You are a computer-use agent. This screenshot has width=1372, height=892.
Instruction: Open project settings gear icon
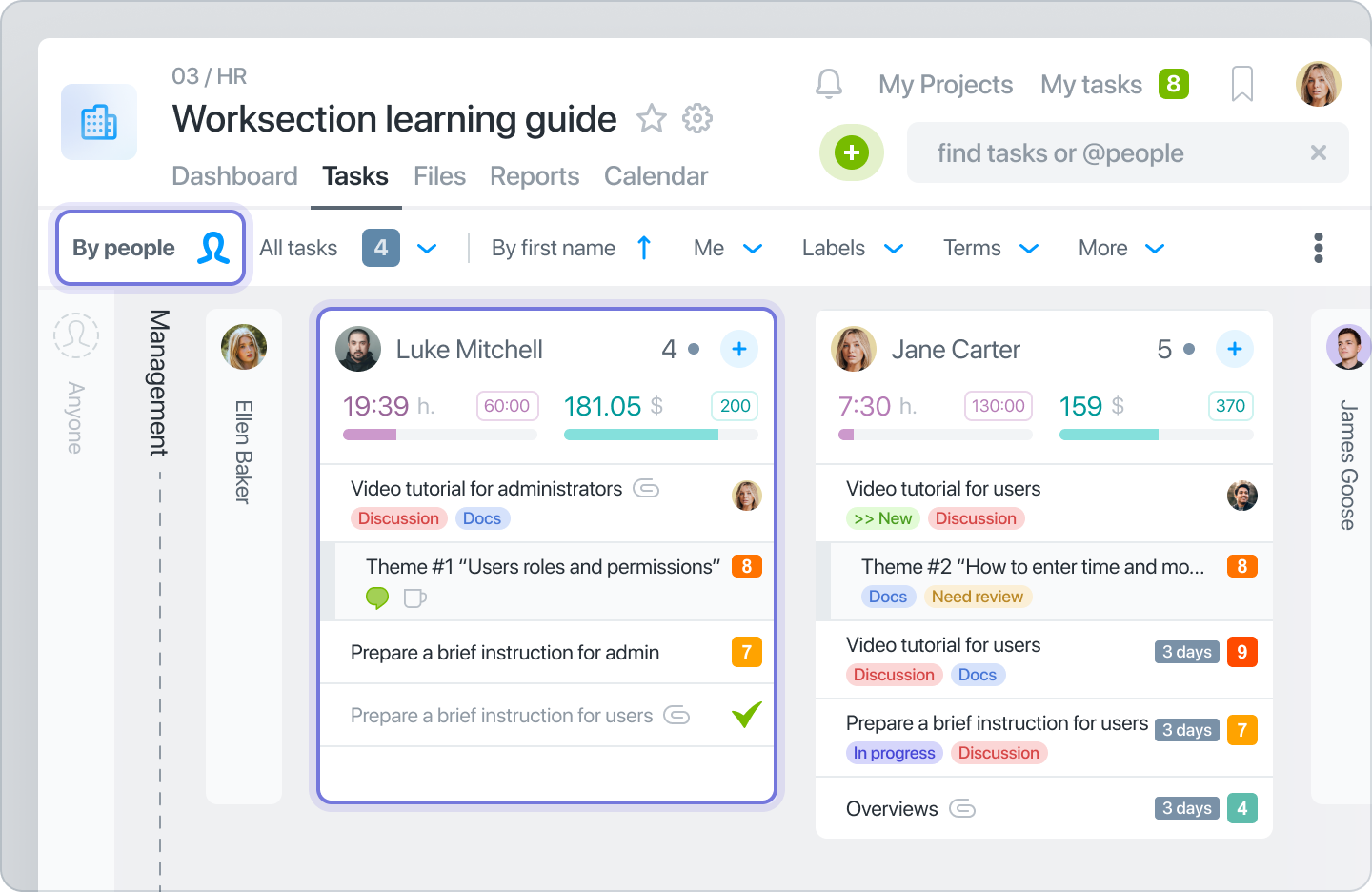[x=697, y=119]
